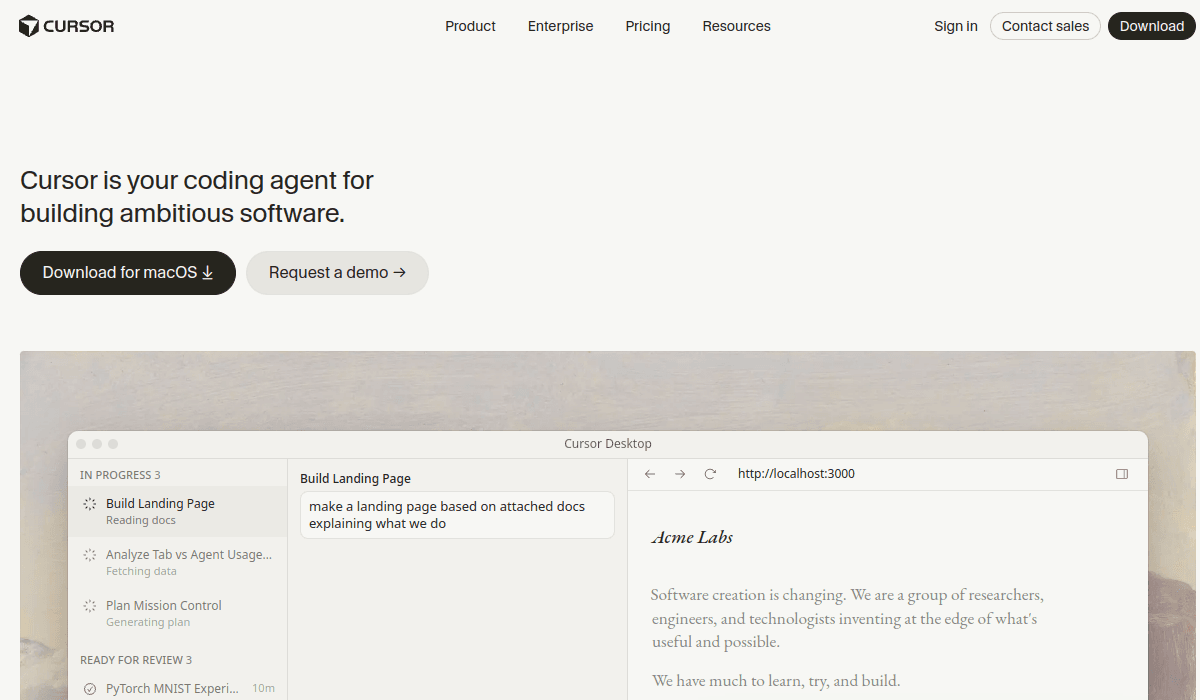This screenshot has width=1200, height=700.
Task: Click the Analyze Tab spinner icon
Action: coord(90,555)
